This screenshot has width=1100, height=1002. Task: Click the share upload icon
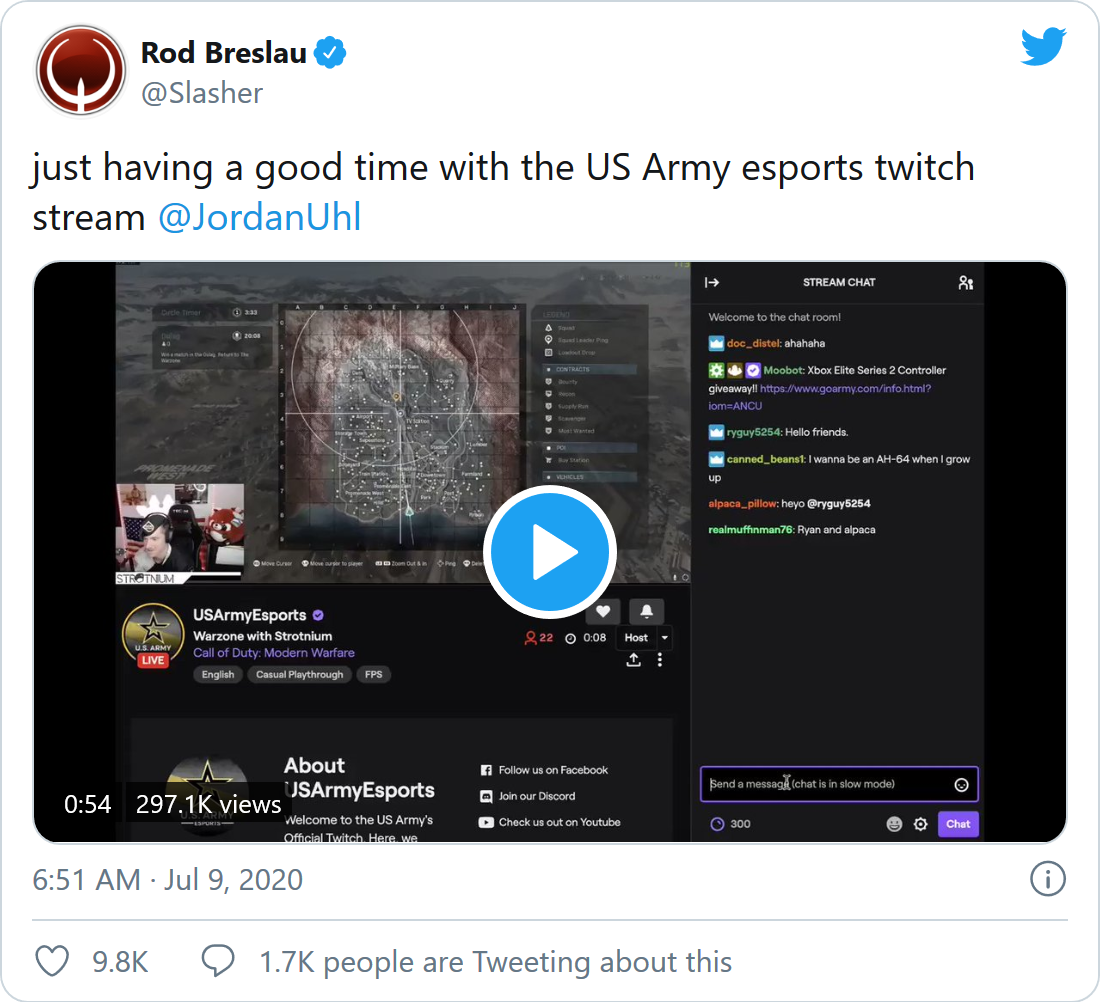633,660
